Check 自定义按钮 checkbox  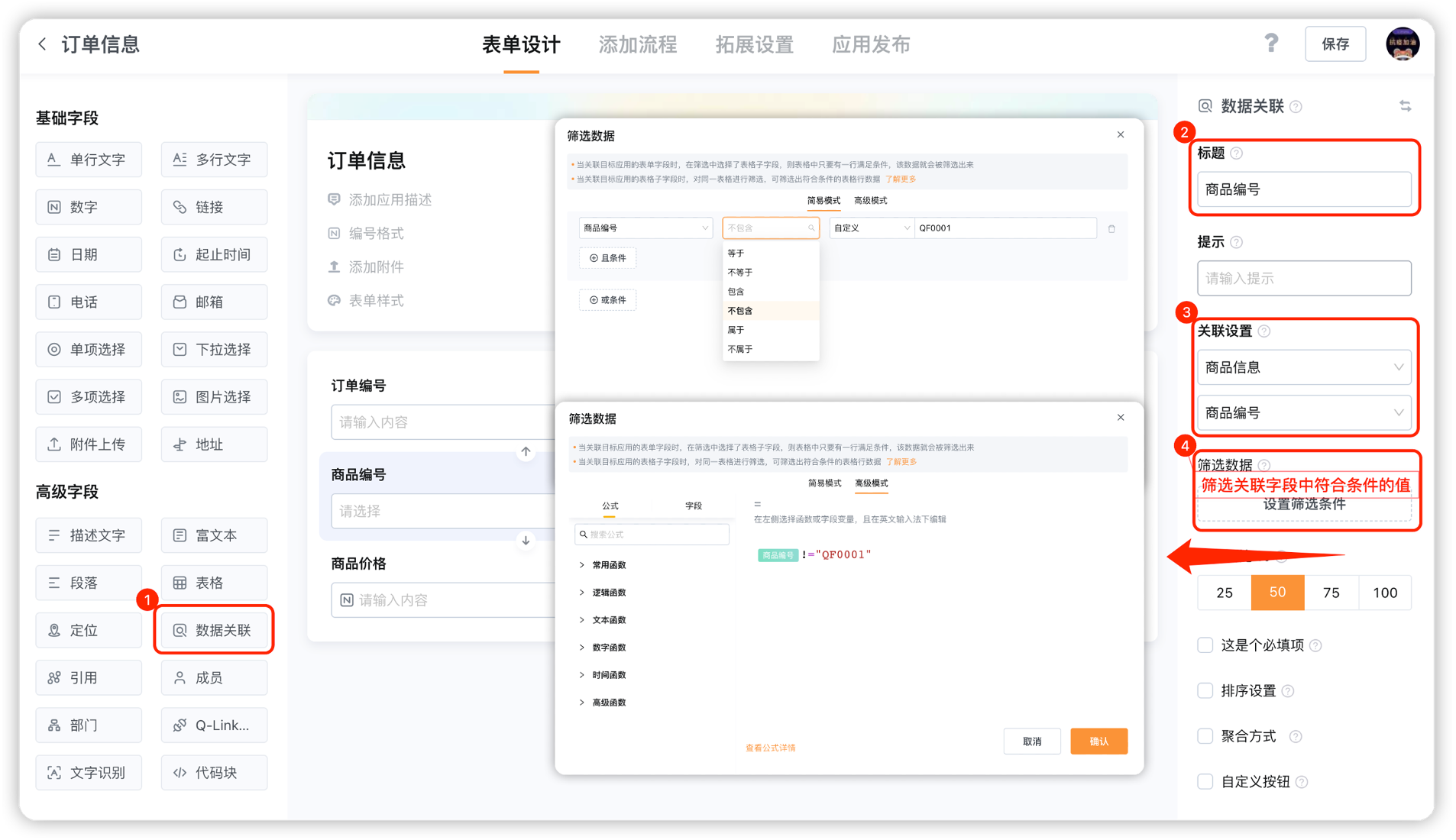[1205, 781]
